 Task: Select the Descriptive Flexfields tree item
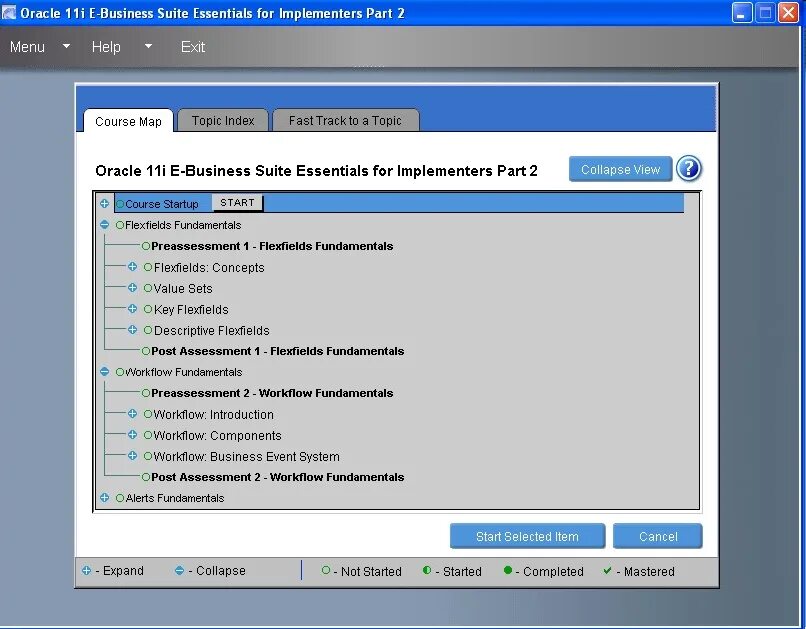(x=211, y=330)
